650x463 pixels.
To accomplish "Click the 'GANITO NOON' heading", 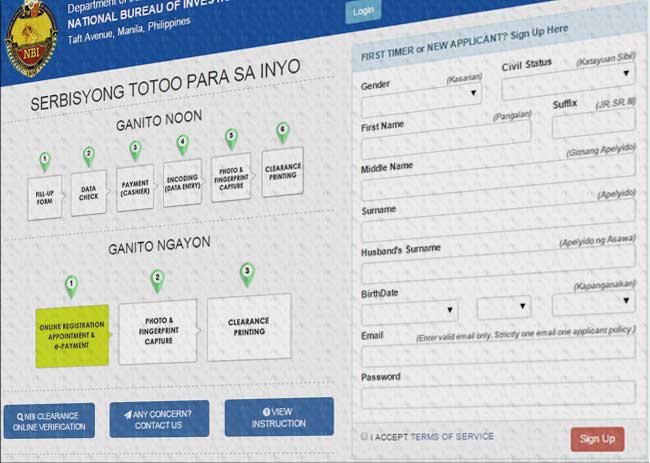I will tap(159, 121).
